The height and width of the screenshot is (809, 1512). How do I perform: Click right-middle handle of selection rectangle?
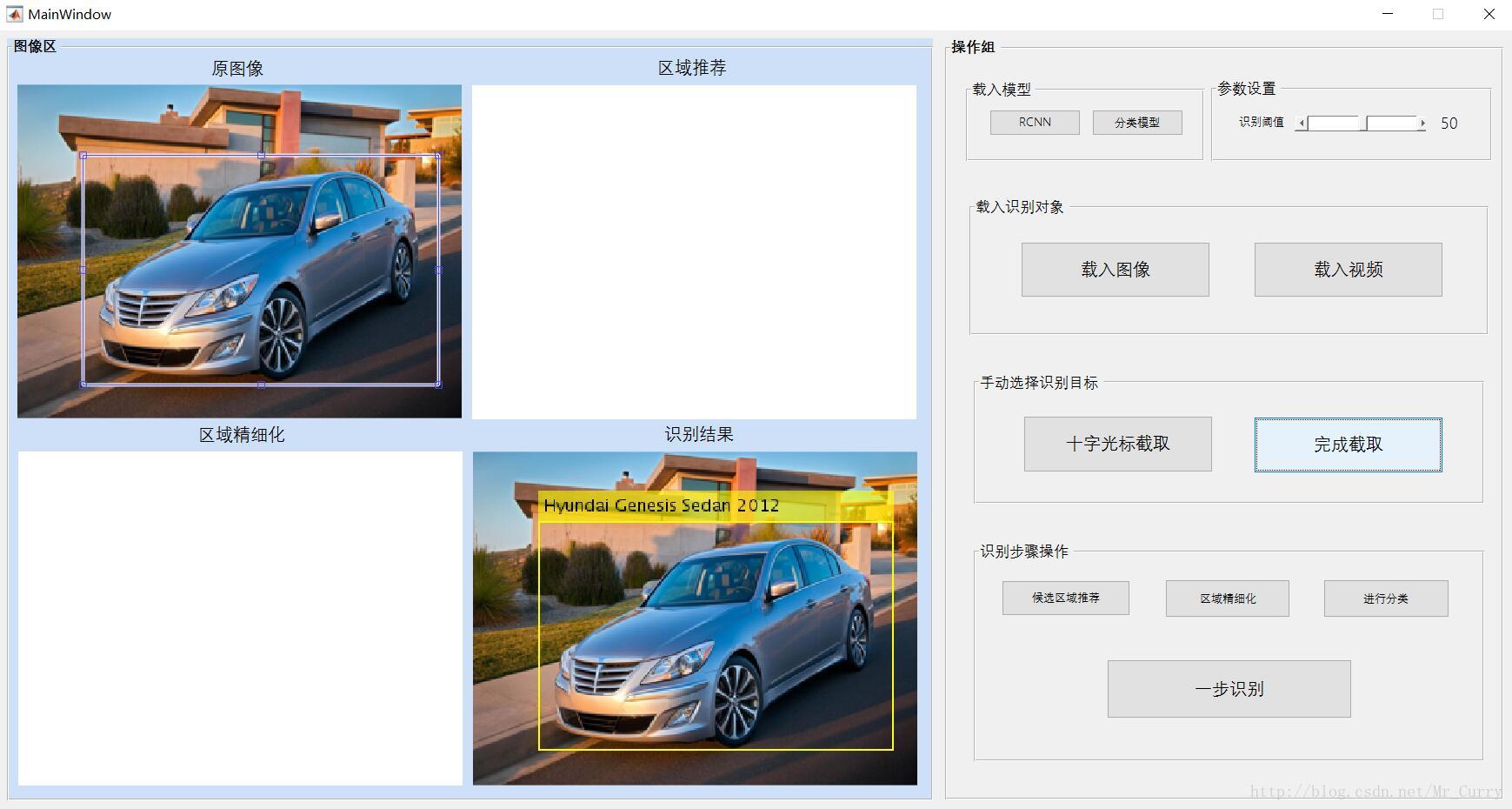click(438, 270)
